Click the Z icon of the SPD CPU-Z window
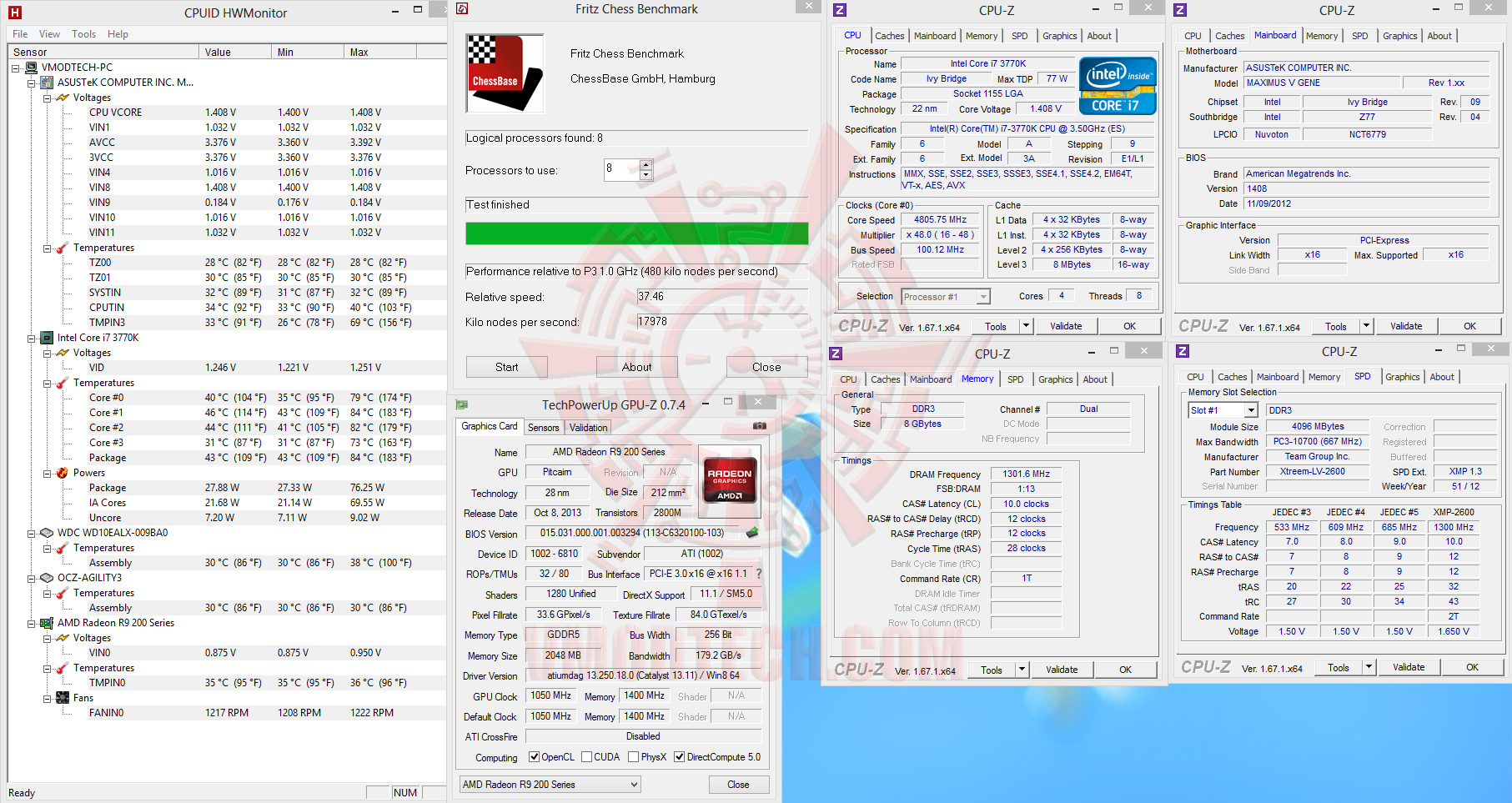This screenshot has height=803, width=1512. (x=1183, y=351)
